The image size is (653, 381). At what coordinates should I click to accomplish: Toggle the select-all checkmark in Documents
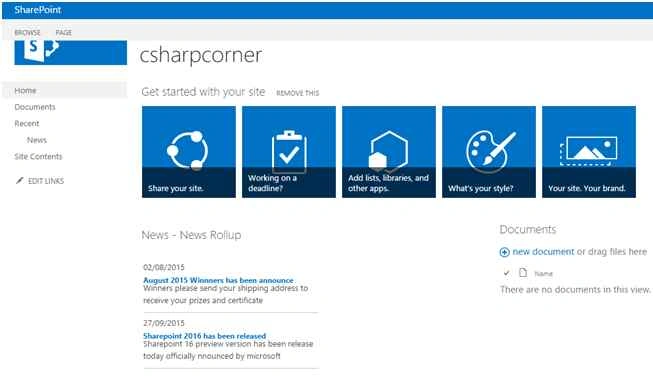pos(506,273)
